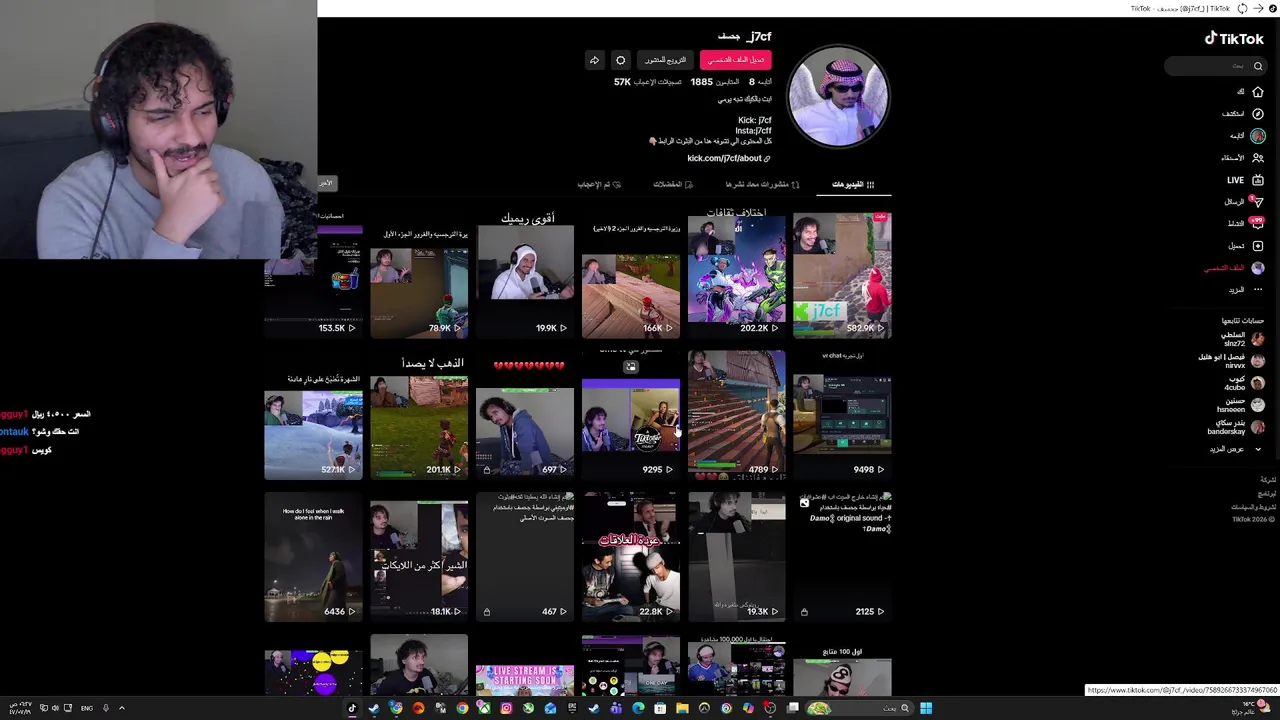Open the Upload plus icon
1280x720 pixels.
1258,246
